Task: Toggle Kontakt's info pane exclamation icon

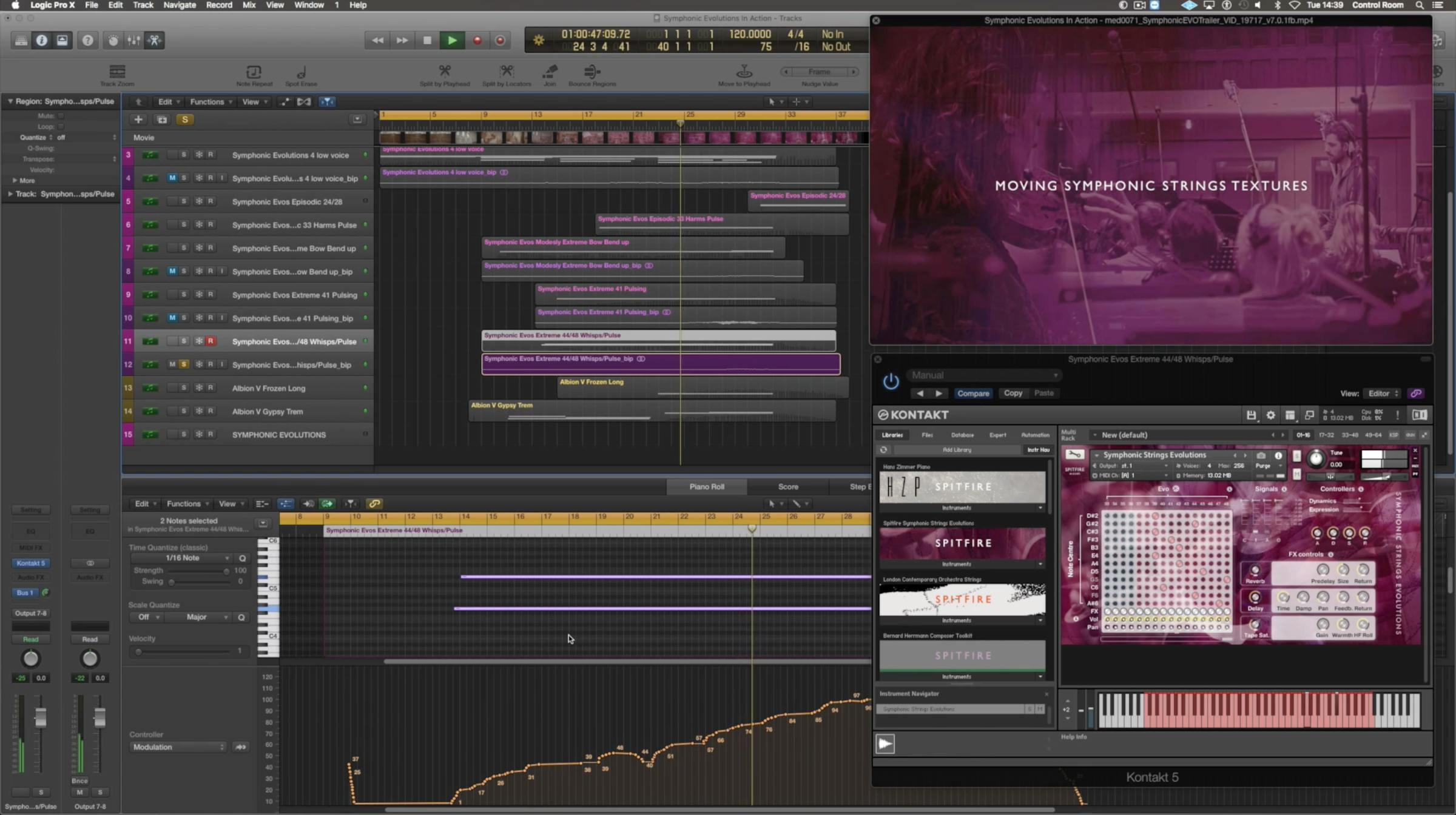Action: tap(1397, 415)
